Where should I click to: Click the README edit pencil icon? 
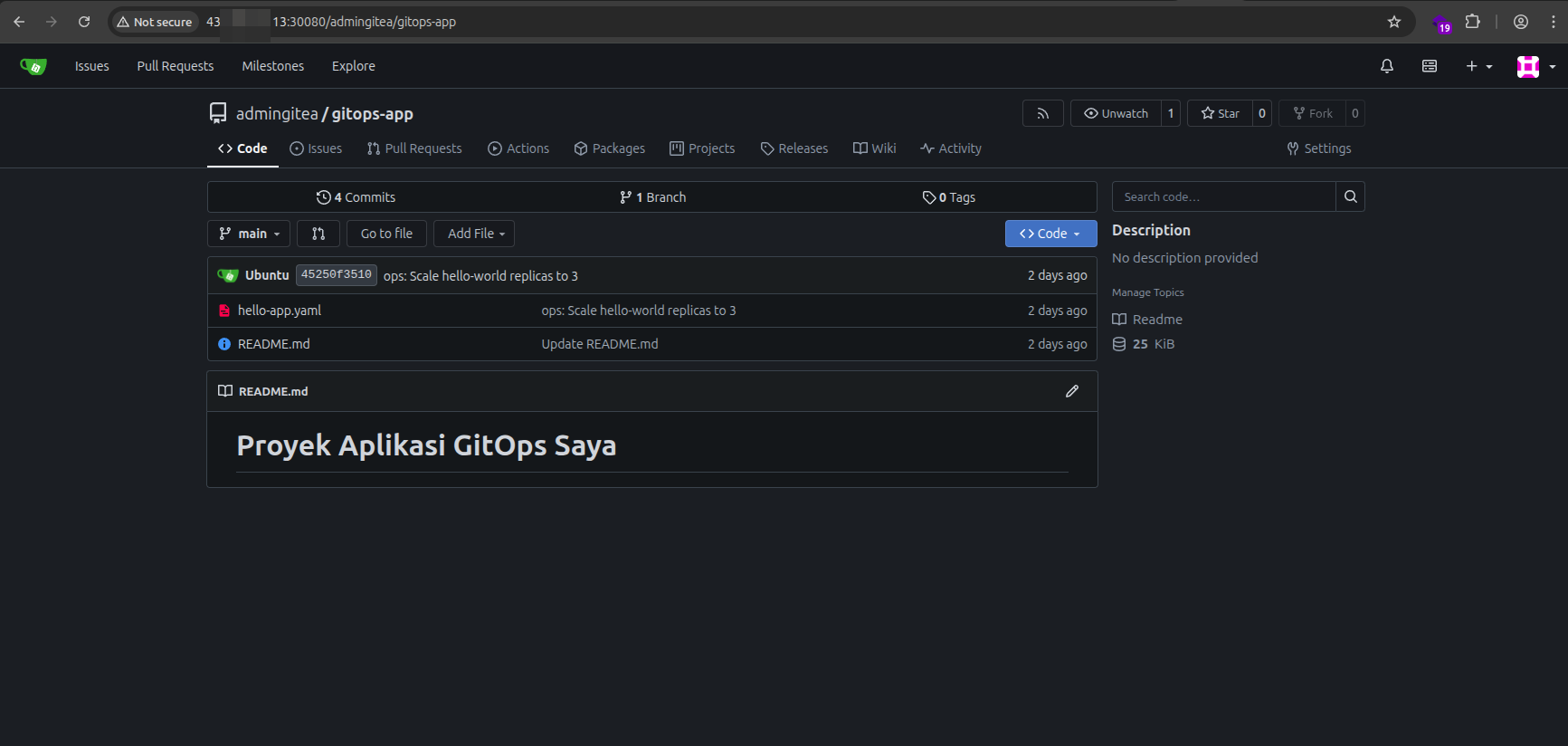point(1071,391)
